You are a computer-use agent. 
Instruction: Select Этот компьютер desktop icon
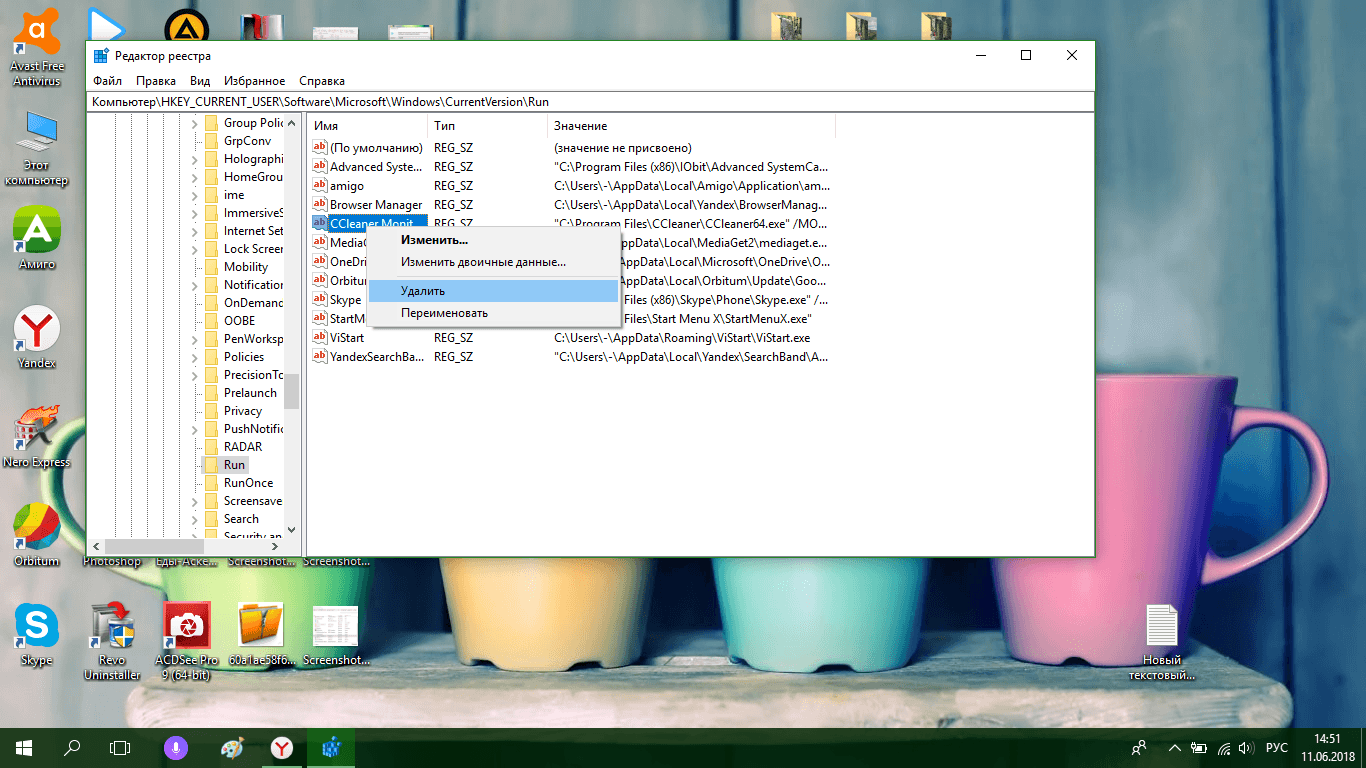37,148
